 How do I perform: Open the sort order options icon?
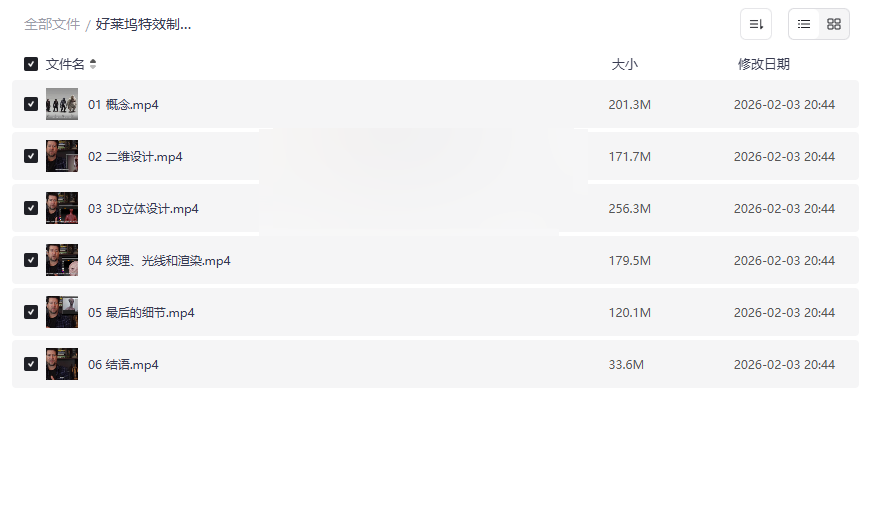click(x=756, y=24)
